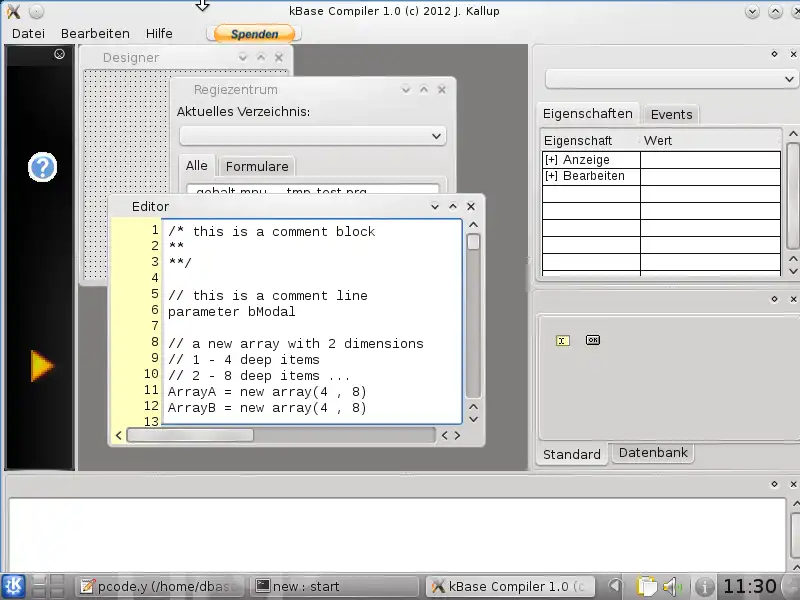Image resolution: width=800 pixels, height=600 pixels.
Task: Click the Editor horizontal scrollbar thumb
Action: pos(190,435)
